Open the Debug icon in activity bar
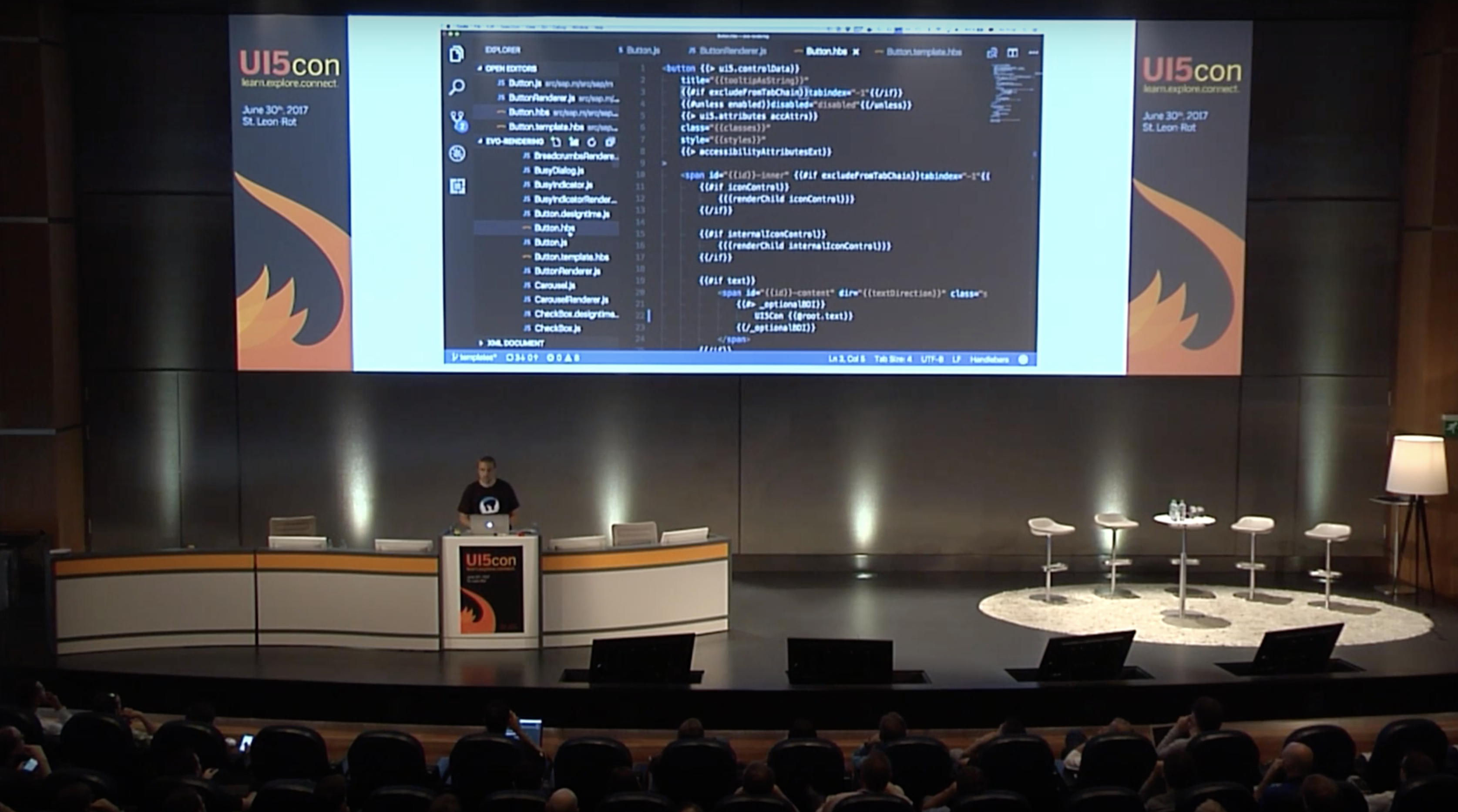1458x812 pixels. [x=457, y=153]
